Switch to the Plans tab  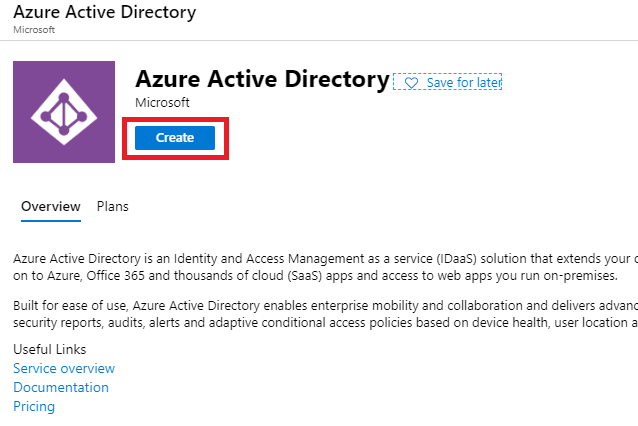click(x=112, y=207)
